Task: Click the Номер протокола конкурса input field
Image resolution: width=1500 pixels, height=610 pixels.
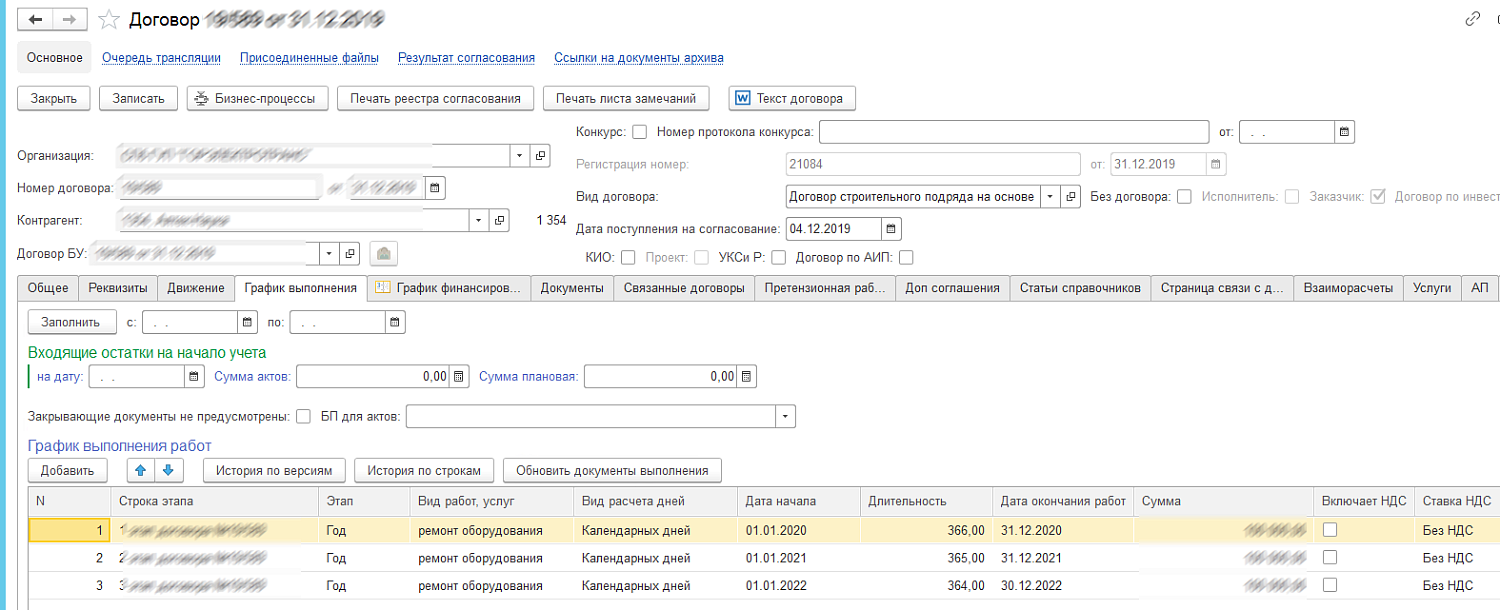Action: point(1014,132)
